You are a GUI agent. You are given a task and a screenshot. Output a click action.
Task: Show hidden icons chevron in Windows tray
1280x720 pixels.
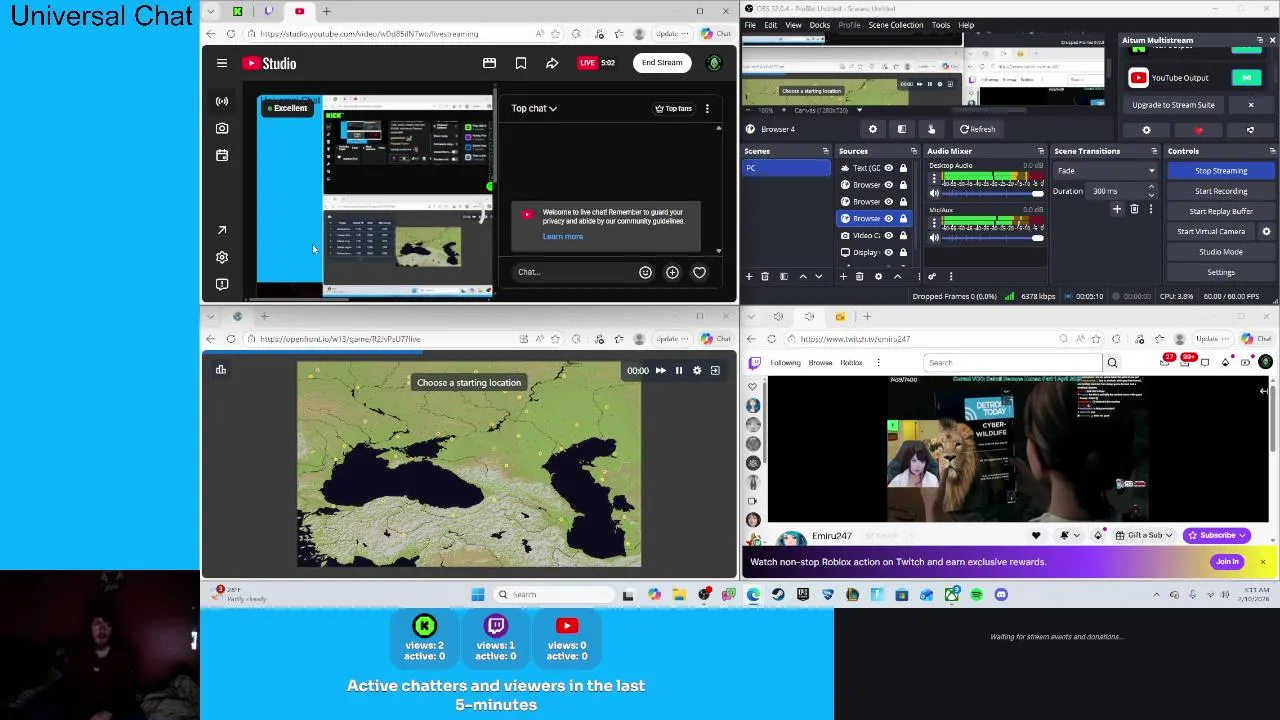[1157, 594]
